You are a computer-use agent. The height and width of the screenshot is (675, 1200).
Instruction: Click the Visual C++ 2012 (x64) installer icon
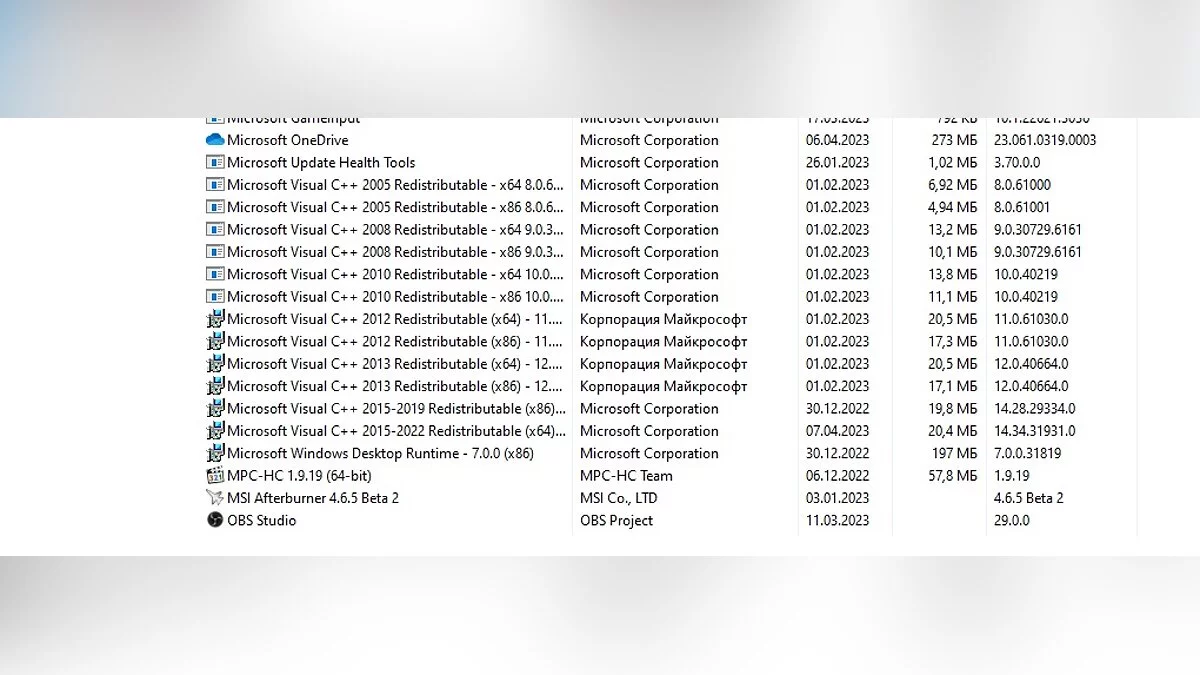(x=215, y=319)
